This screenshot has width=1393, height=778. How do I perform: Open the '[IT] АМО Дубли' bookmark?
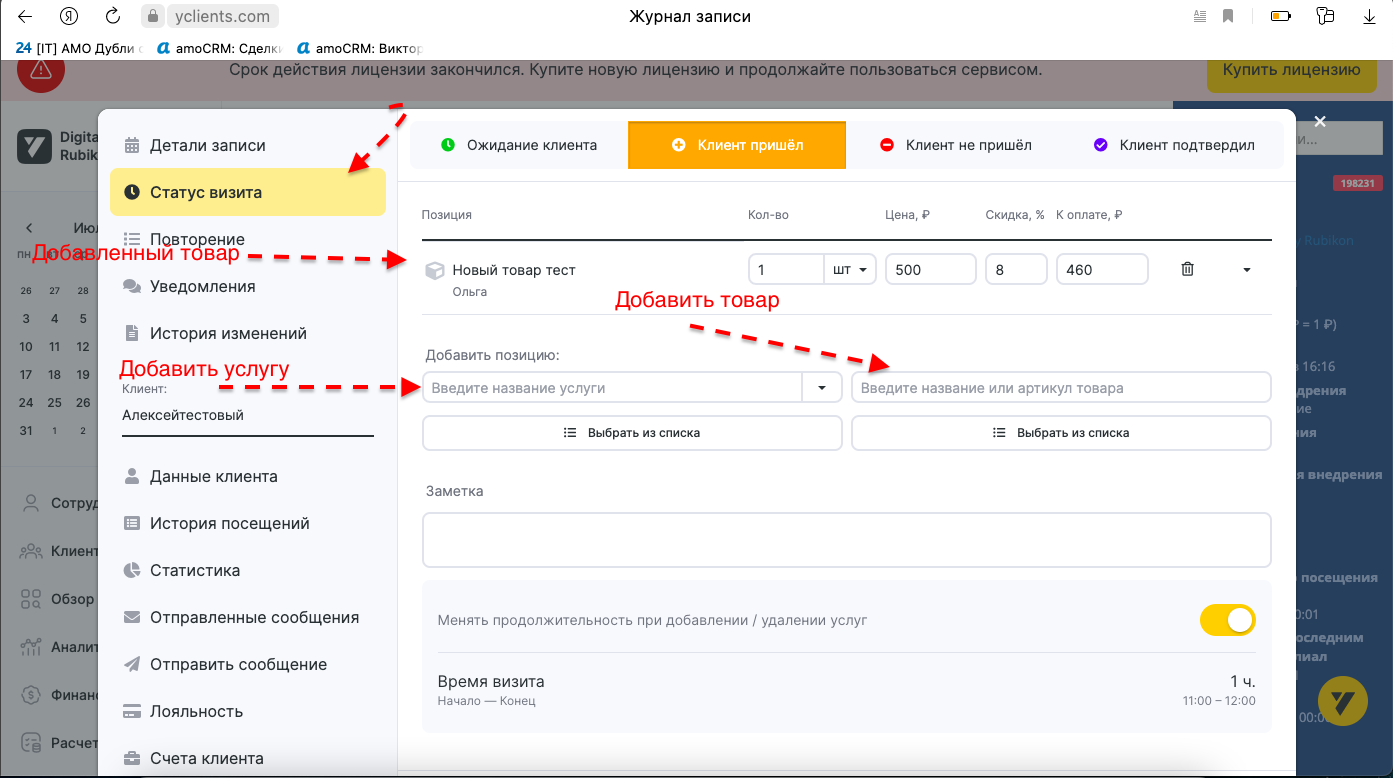79,47
